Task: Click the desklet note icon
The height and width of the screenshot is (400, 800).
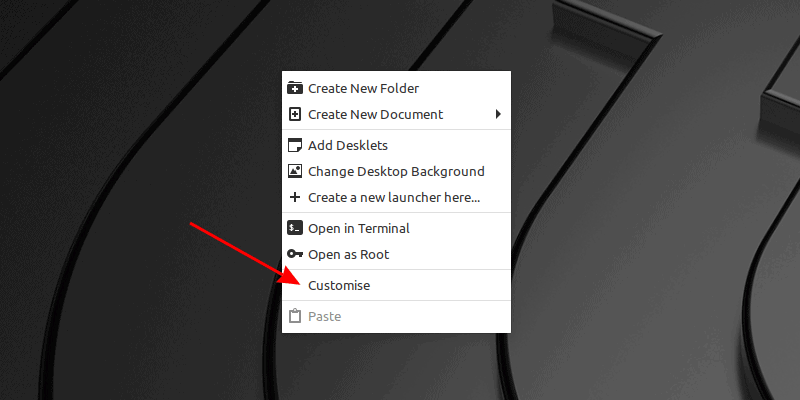Action: point(295,145)
